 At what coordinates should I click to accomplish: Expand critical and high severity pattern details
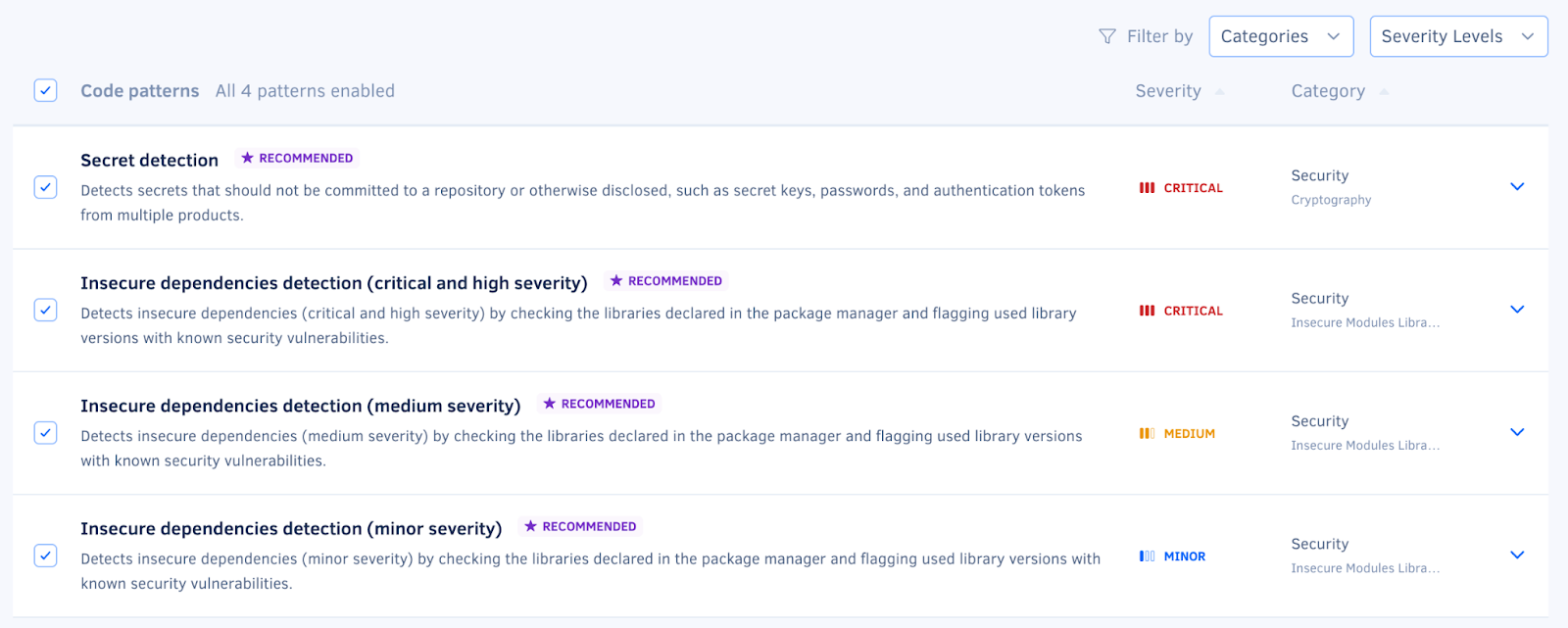tap(1517, 310)
